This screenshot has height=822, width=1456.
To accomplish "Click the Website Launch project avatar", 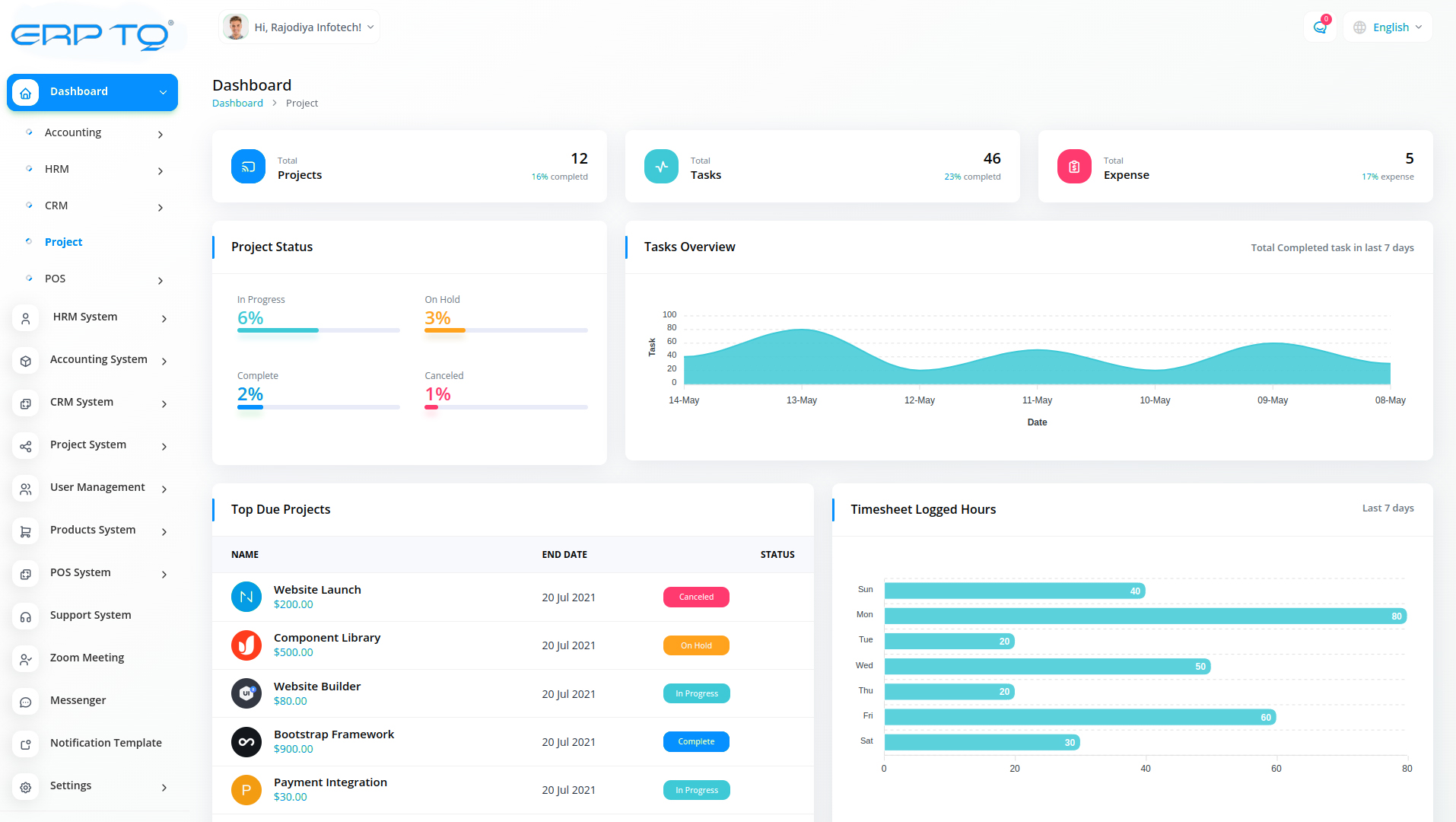I will 246,597.
